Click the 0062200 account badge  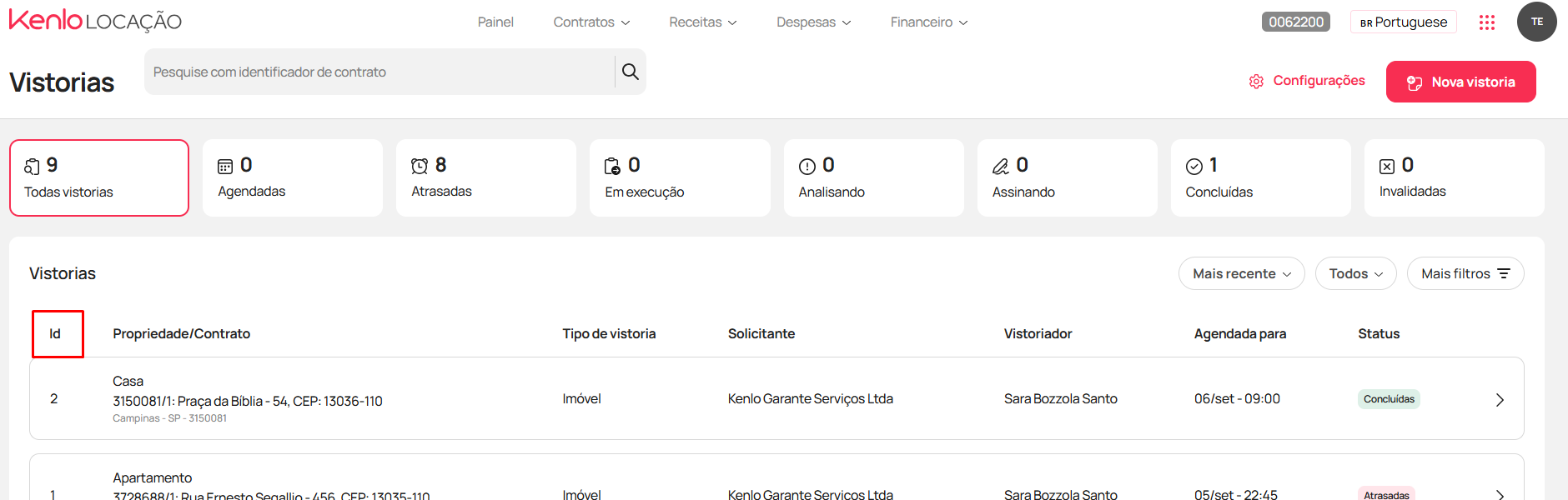point(1296,22)
